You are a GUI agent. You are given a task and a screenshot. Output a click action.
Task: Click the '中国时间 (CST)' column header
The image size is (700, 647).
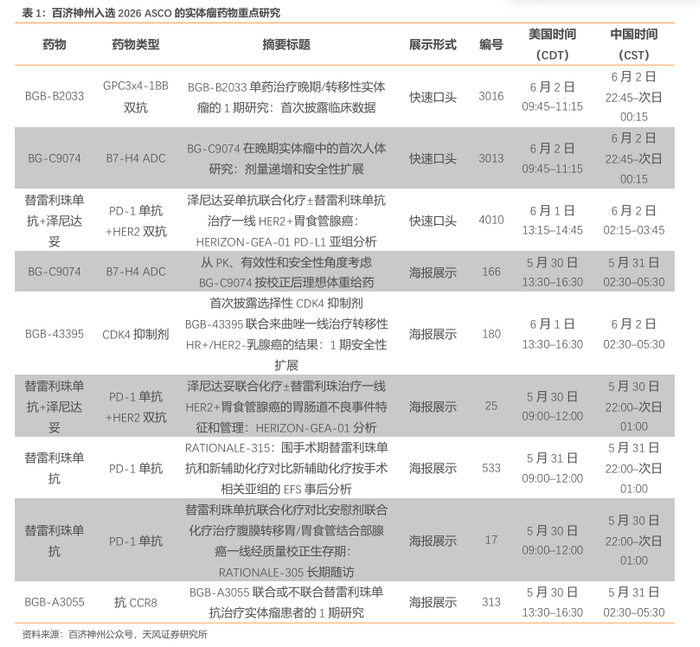[633, 44]
